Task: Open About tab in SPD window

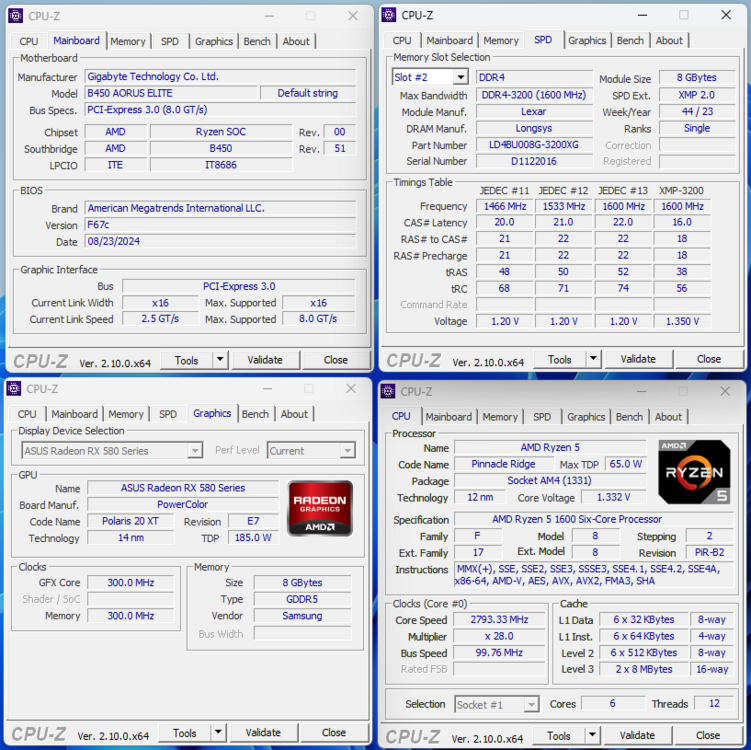Action: click(x=669, y=40)
